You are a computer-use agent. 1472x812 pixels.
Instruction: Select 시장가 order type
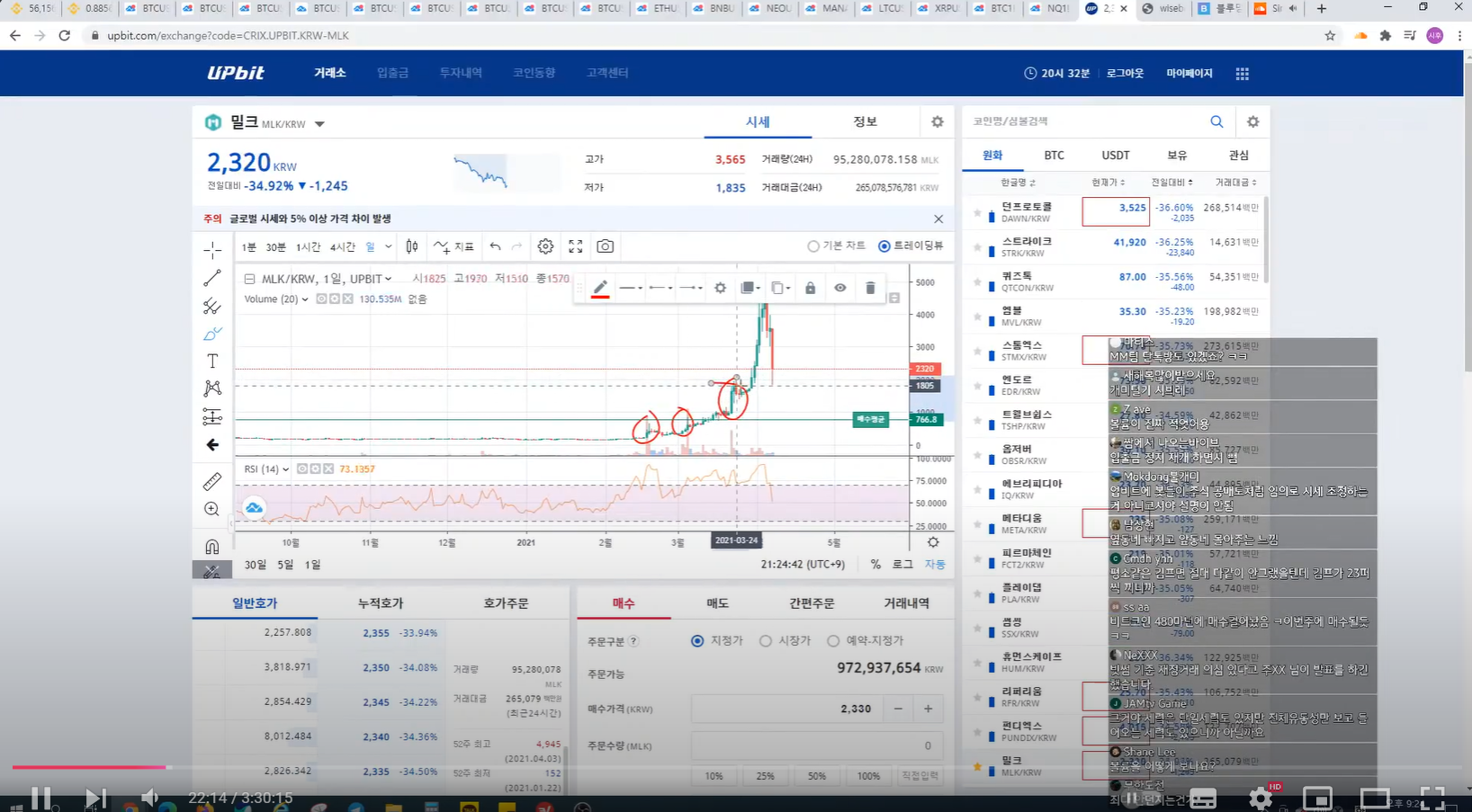[785, 641]
